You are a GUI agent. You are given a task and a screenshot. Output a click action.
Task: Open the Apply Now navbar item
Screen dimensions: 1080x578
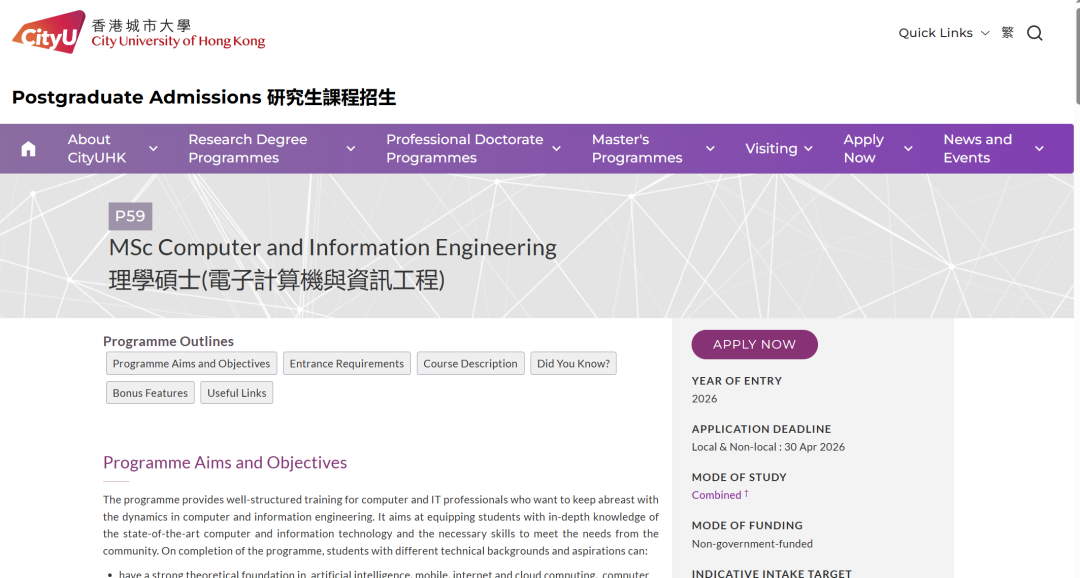tap(864, 149)
